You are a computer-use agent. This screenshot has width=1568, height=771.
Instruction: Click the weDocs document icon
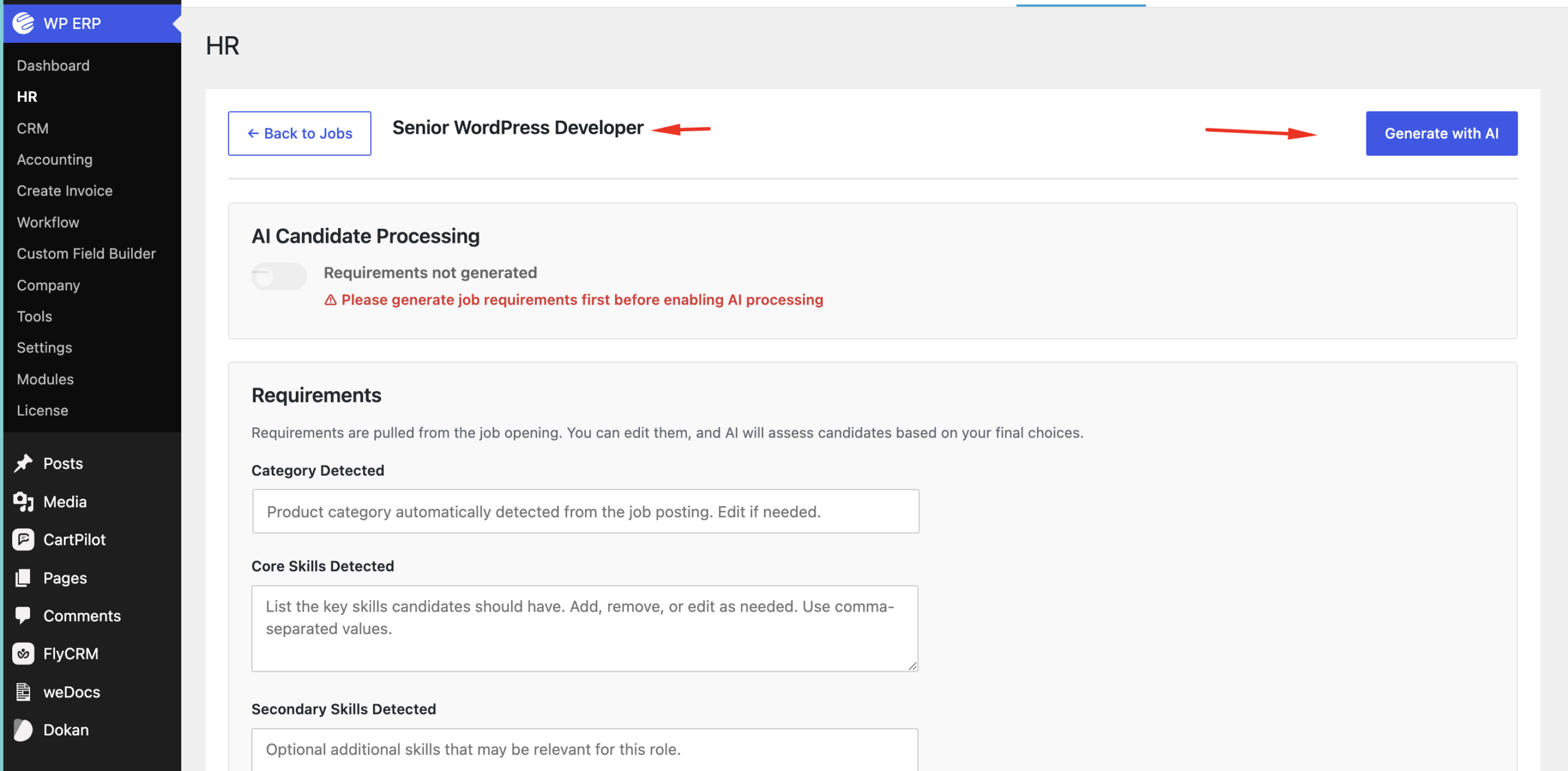pos(23,692)
